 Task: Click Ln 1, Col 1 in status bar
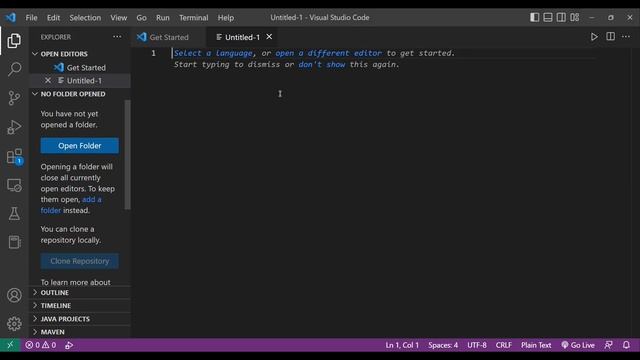(402, 345)
